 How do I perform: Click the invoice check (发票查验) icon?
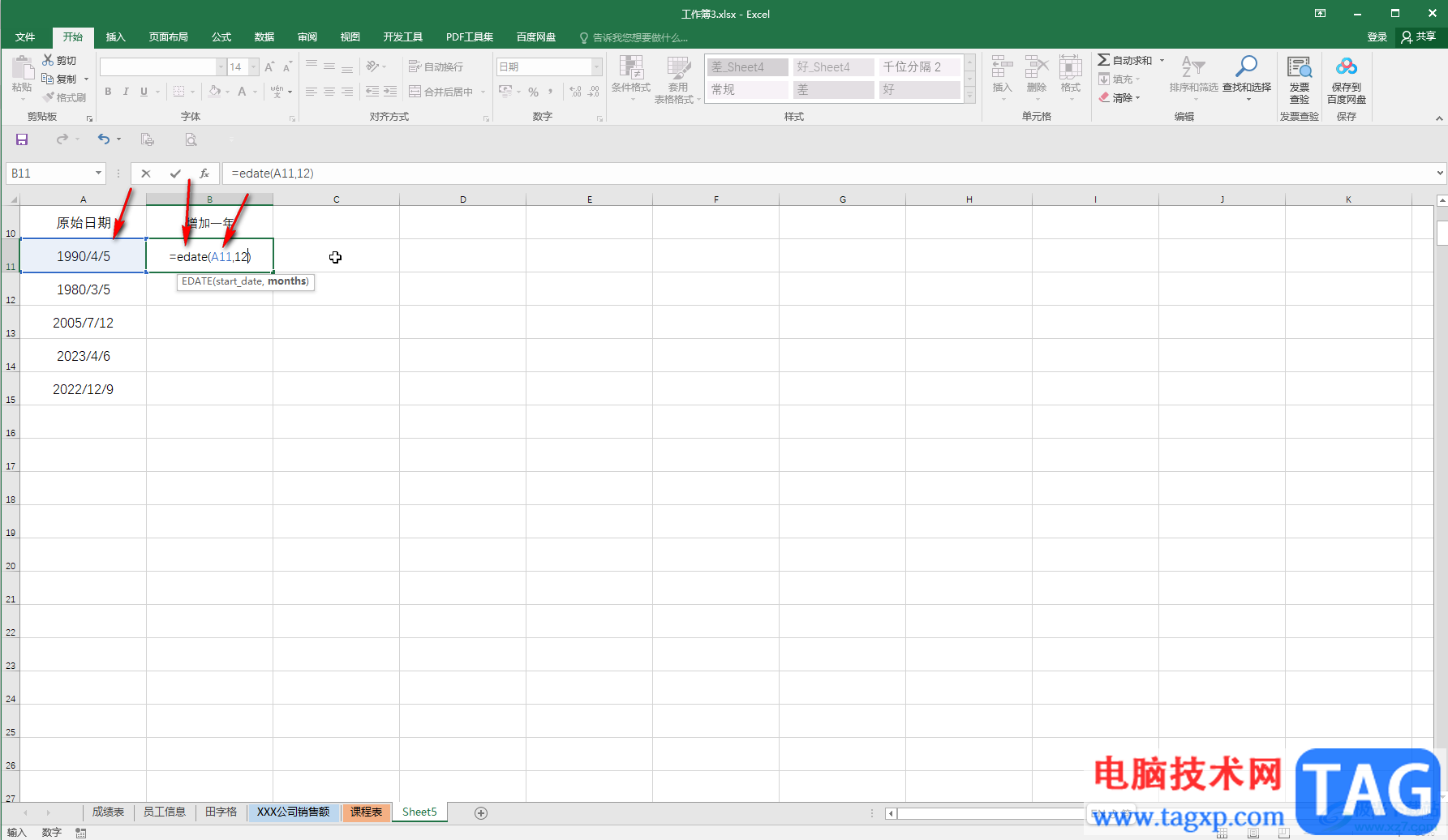(1300, 79)
